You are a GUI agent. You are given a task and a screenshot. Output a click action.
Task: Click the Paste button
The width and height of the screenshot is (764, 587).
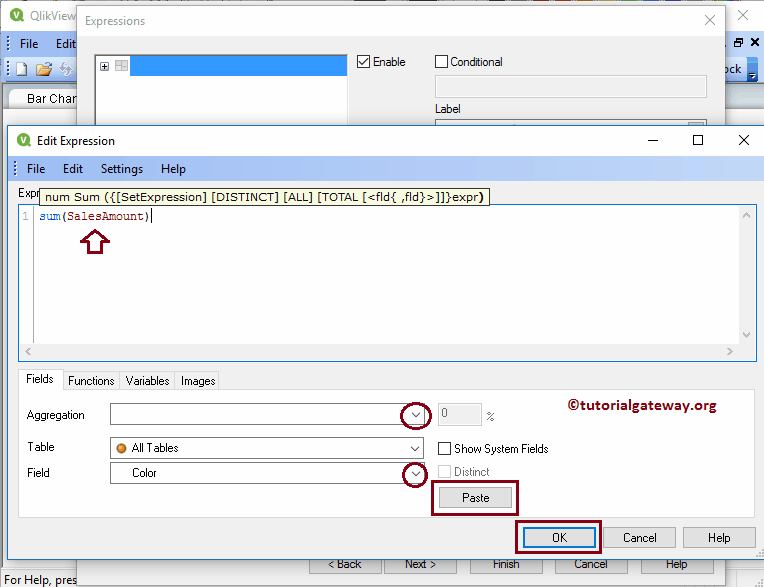click(x=476, y=498)
